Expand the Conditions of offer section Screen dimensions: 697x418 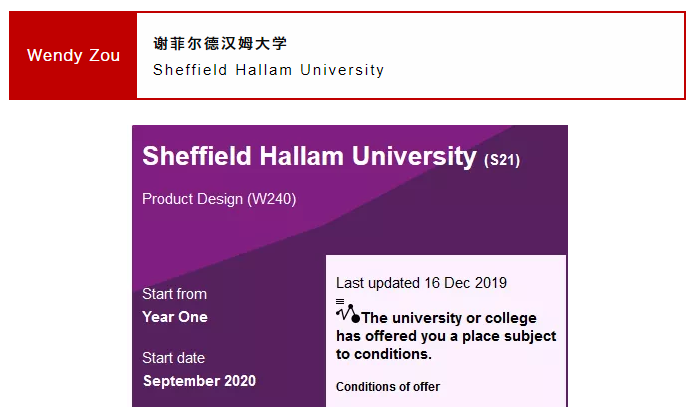pos(388,387)
